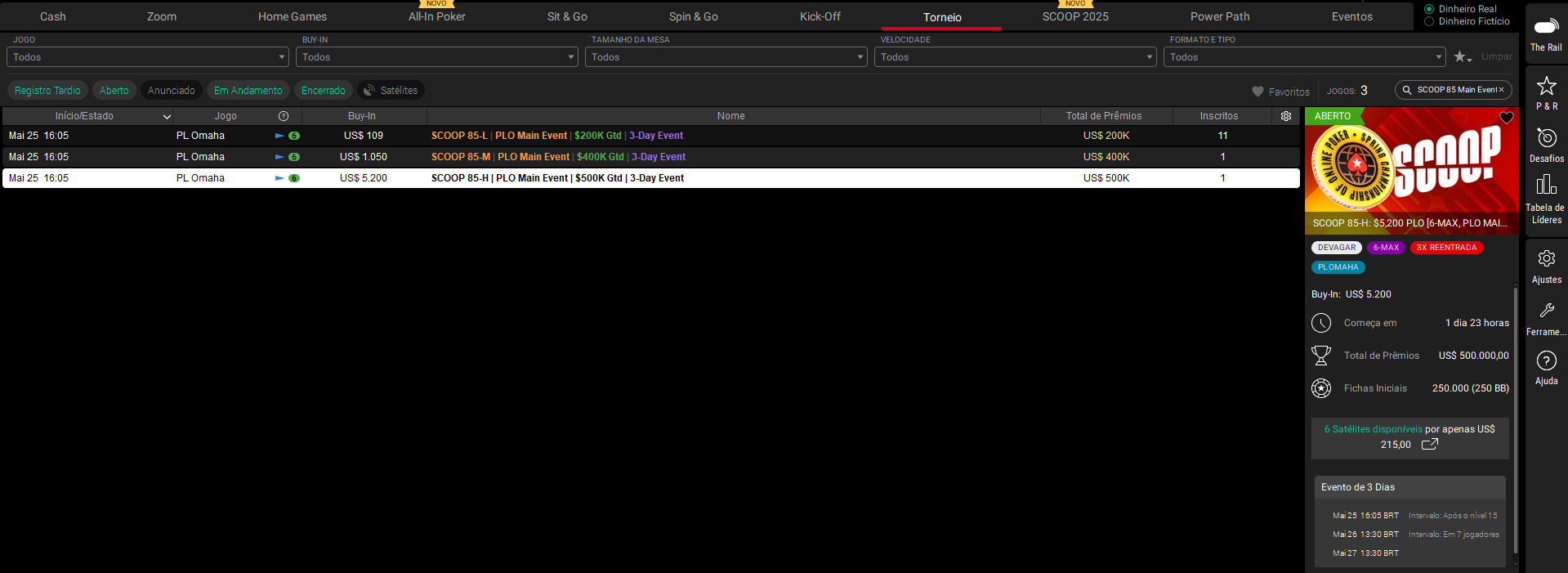The height and width of the screenshot is (573, 1568).
Task: Click trophy icon beside Total de Prêmios
Action: click(x=1321, y=356)
